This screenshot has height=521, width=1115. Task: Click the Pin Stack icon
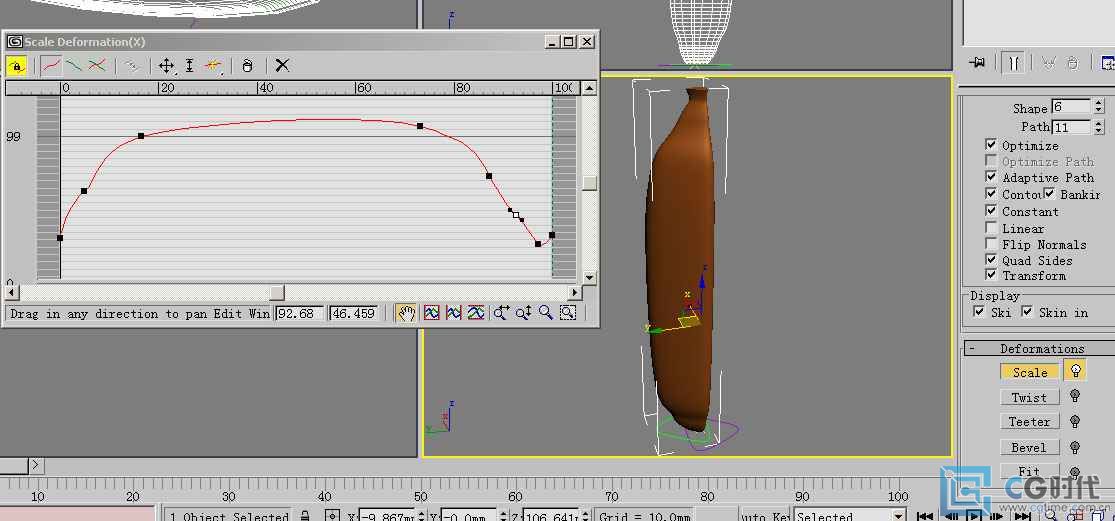point(977,63)
